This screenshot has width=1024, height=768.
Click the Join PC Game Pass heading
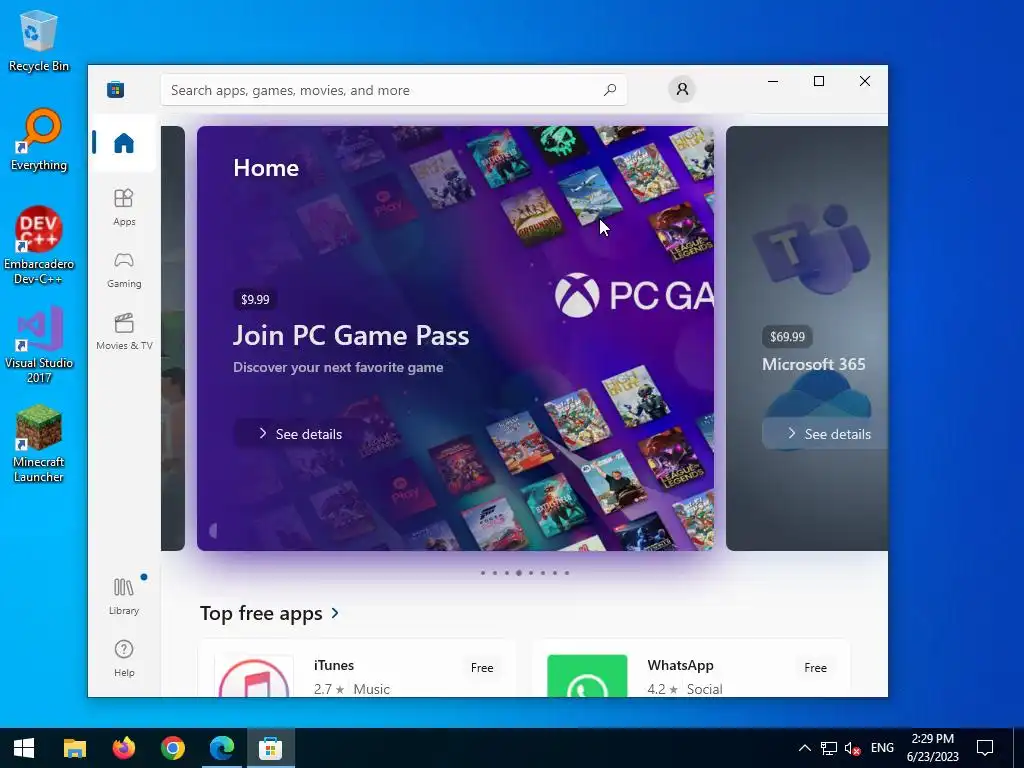(351, 335)
